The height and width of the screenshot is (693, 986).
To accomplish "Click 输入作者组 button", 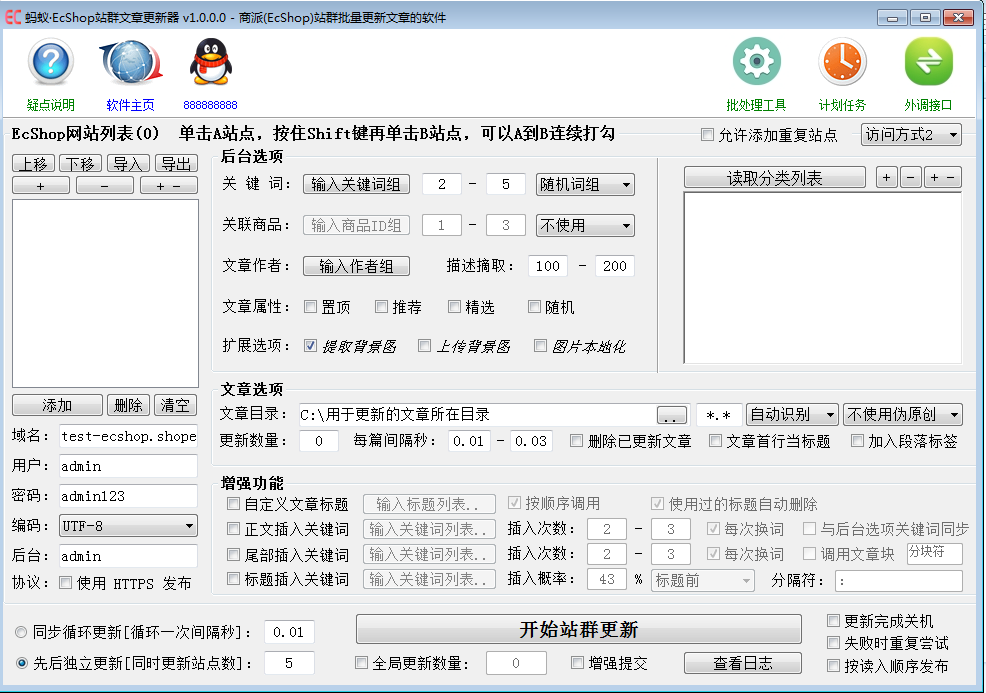I will 356,266.
